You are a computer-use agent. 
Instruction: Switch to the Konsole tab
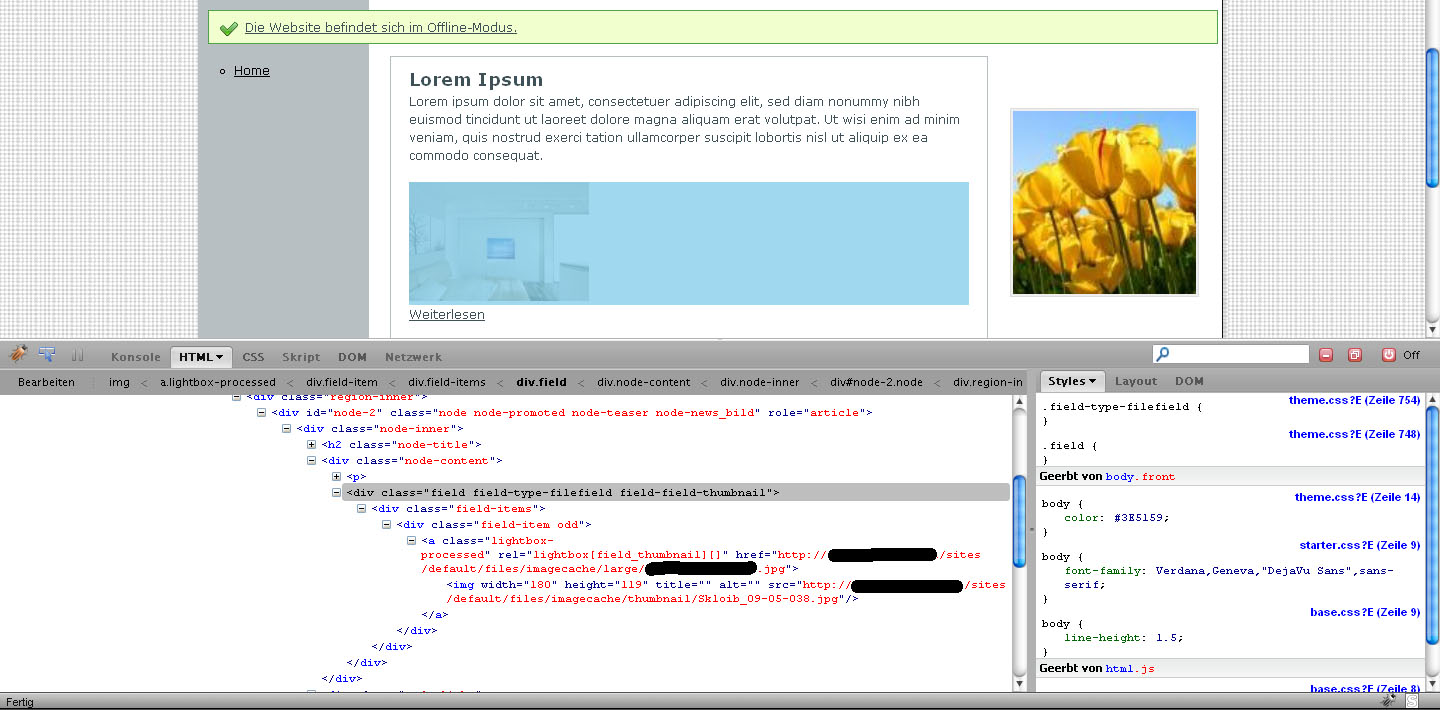click(x=136, y=357)
